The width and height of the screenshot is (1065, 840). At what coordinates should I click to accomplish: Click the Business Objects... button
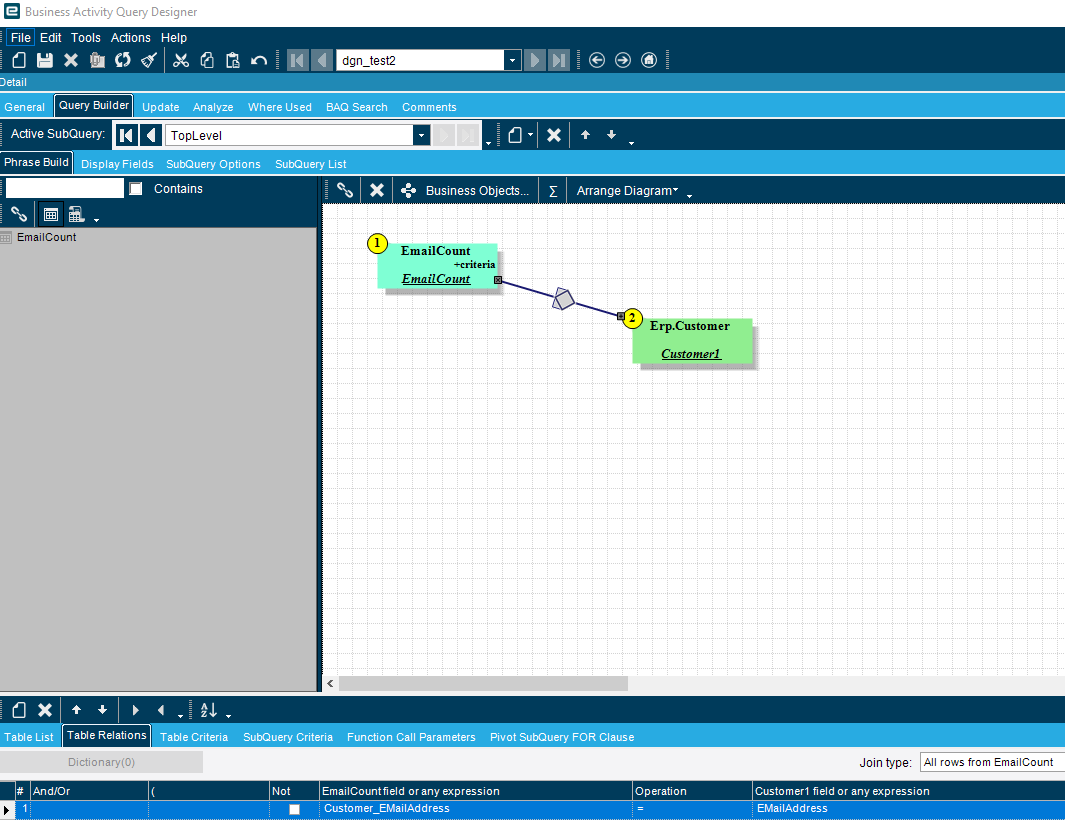click(465, 191)
